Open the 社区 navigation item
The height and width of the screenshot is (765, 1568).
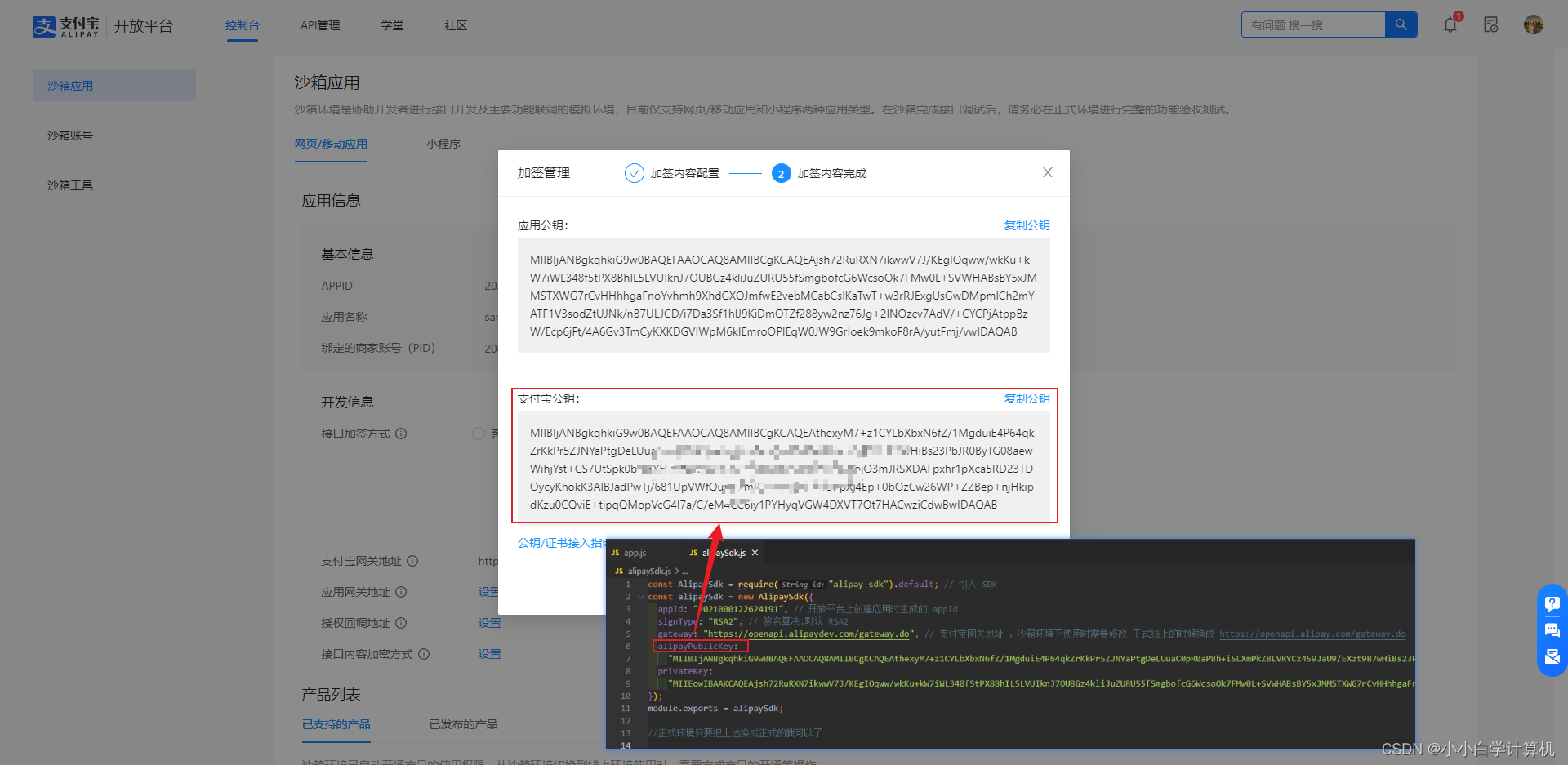click(457, 25)
